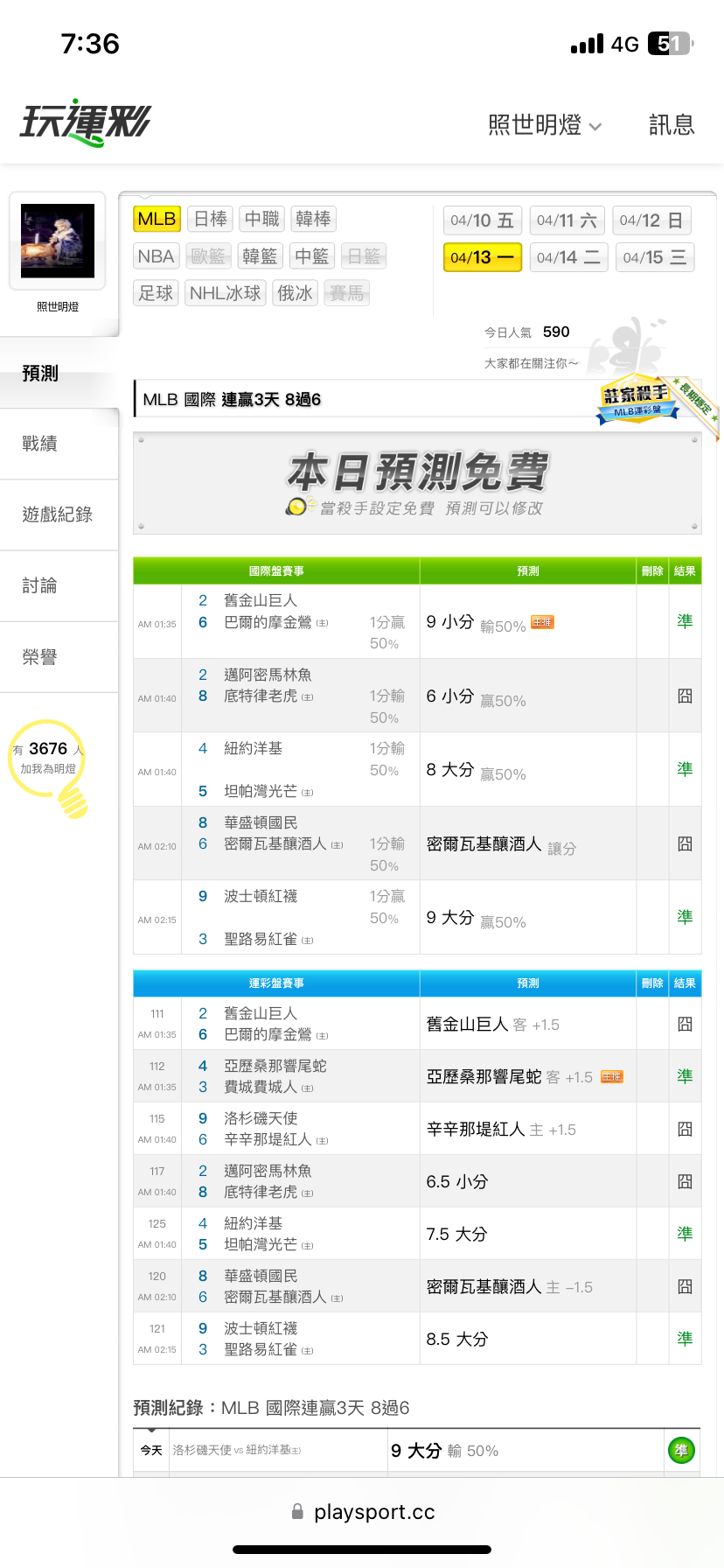
Task: Switch to the 中職 tab
Action: click(x=261, y=219)
